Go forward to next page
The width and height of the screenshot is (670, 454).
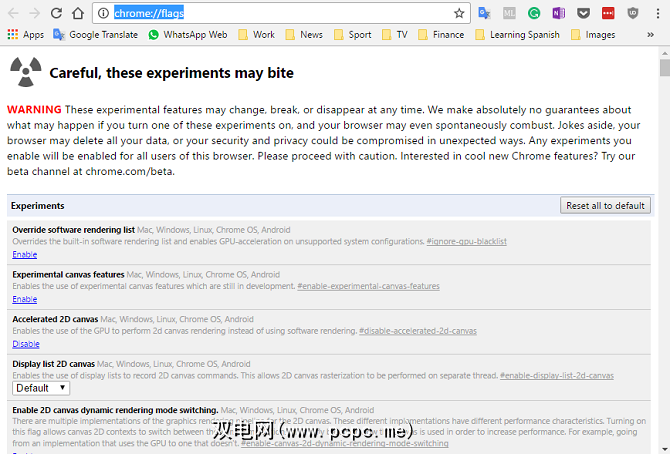[x=34, y=13]
